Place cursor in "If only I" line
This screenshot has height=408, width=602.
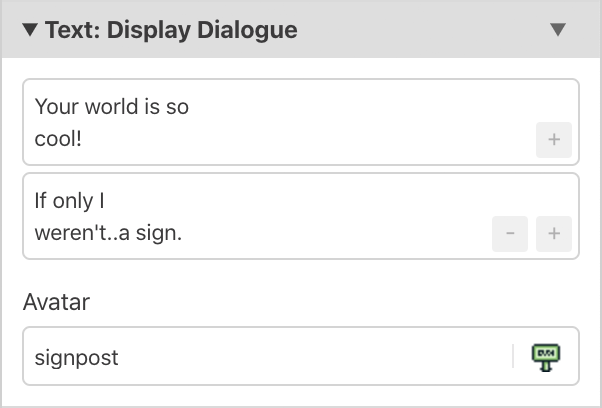coord(70,200)
